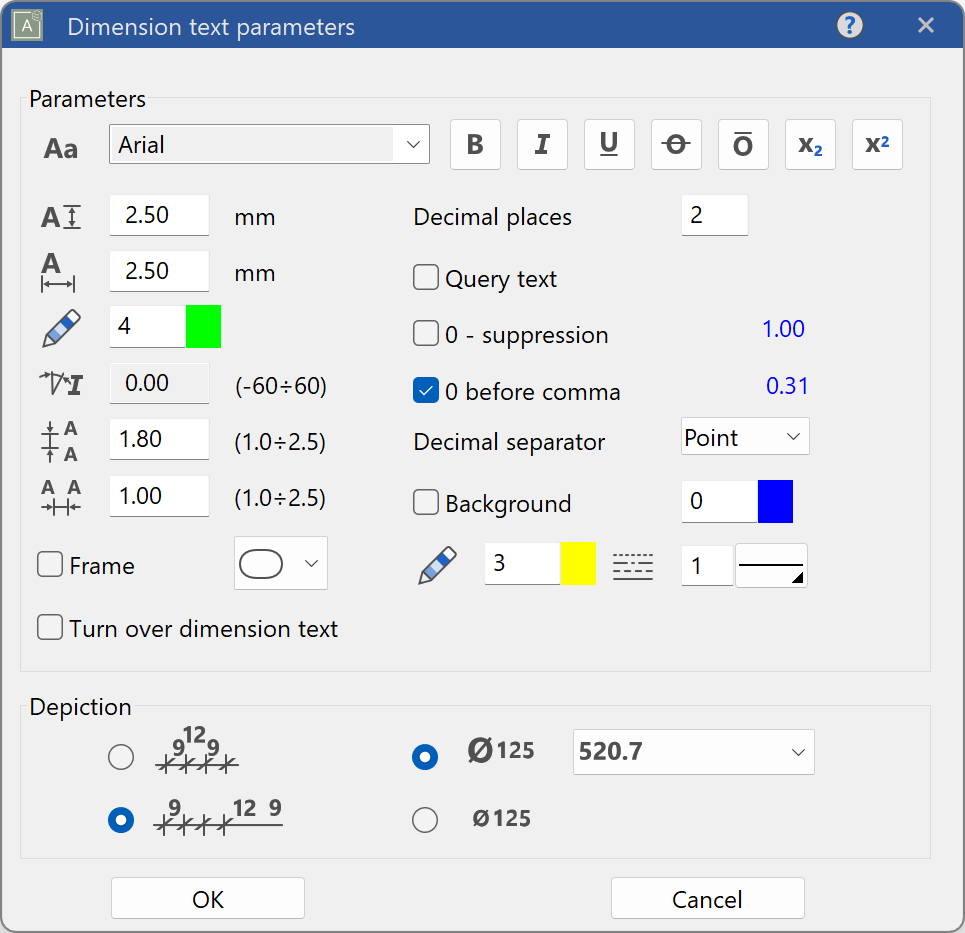This screenshot has height=933, width=965.
Task: Check the Turn over dimension text option
Action: [x=49, y=627]
